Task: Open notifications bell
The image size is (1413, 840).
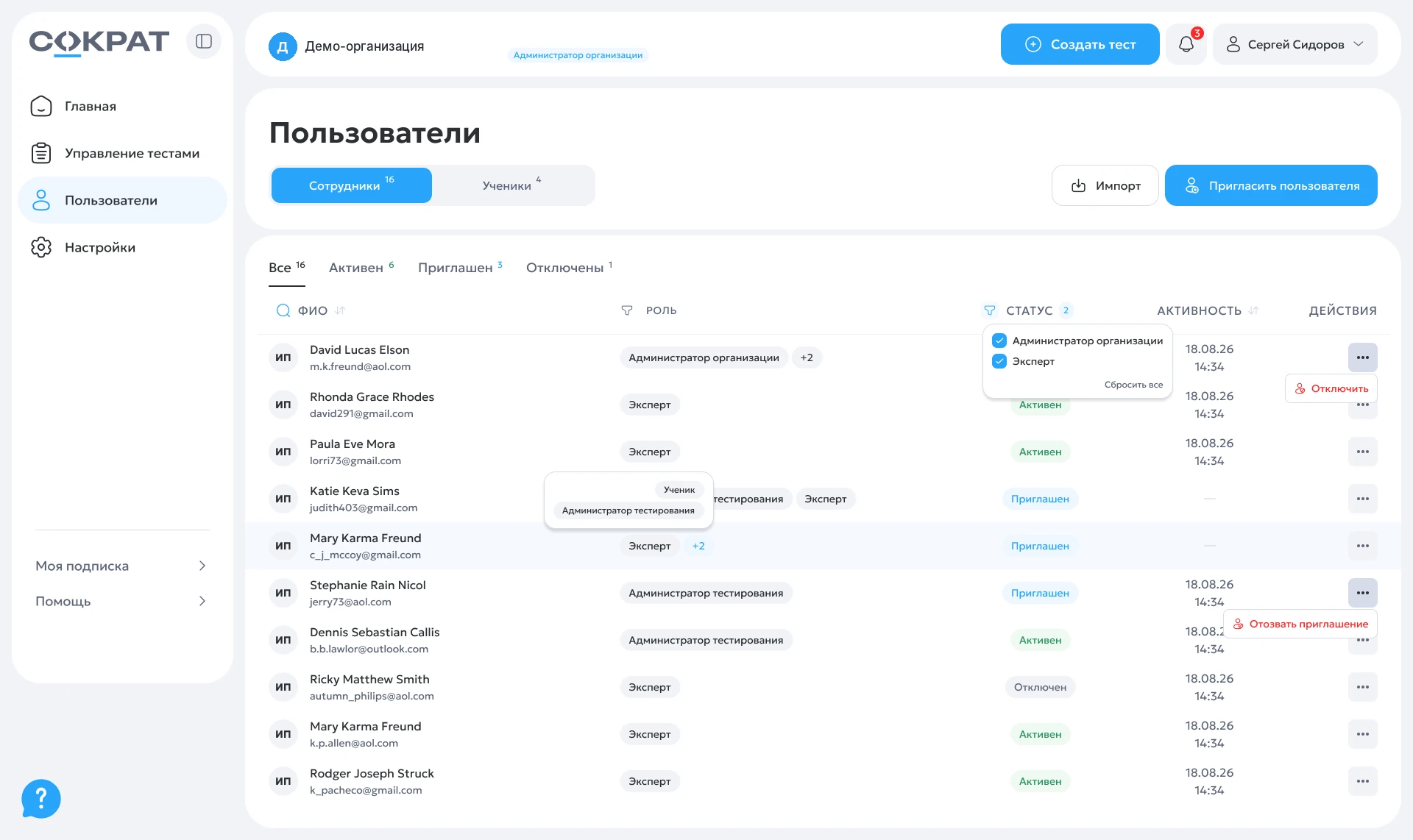Action: click(x=1186, y=44)
